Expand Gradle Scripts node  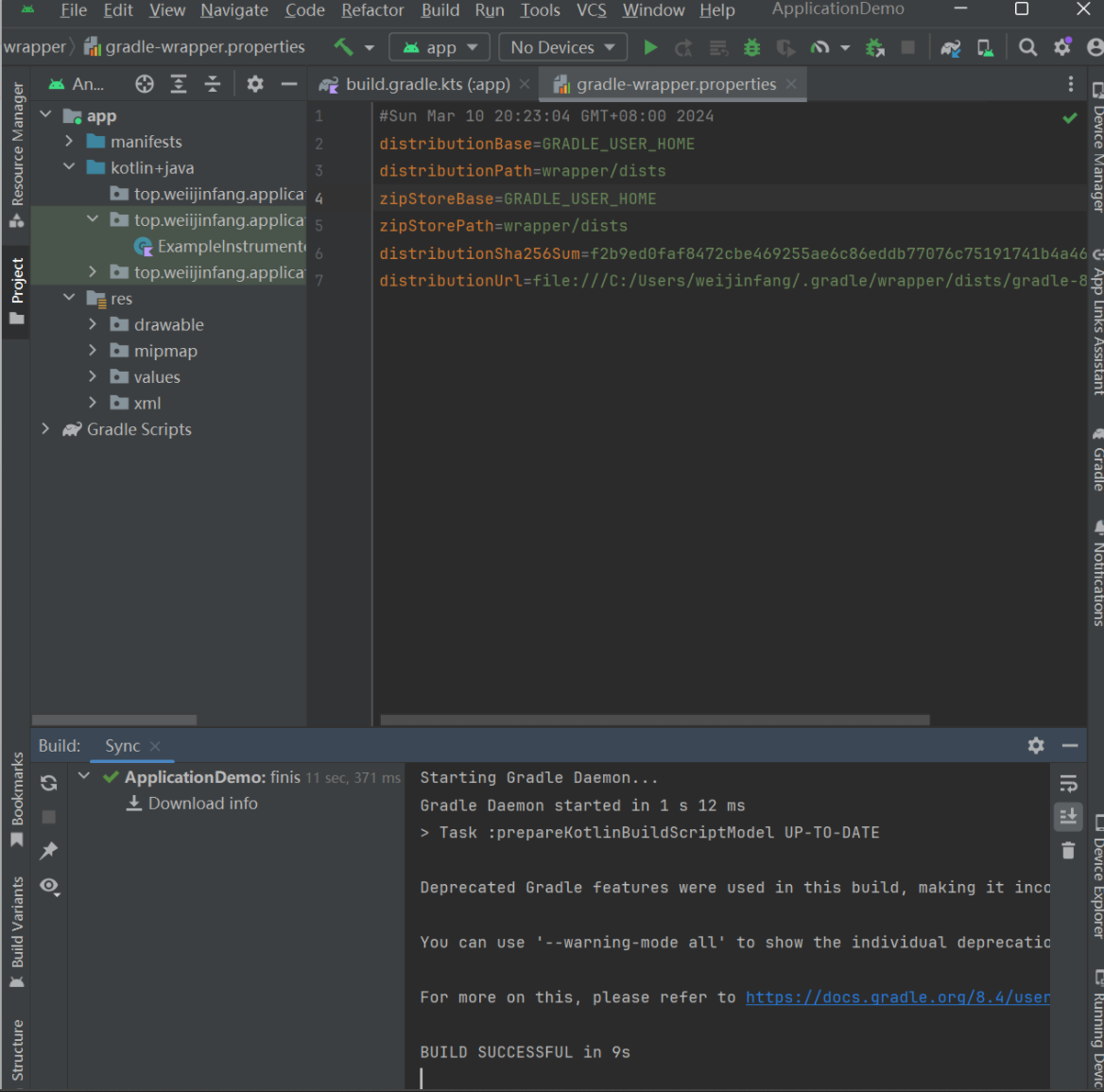[x=46, y=428]
